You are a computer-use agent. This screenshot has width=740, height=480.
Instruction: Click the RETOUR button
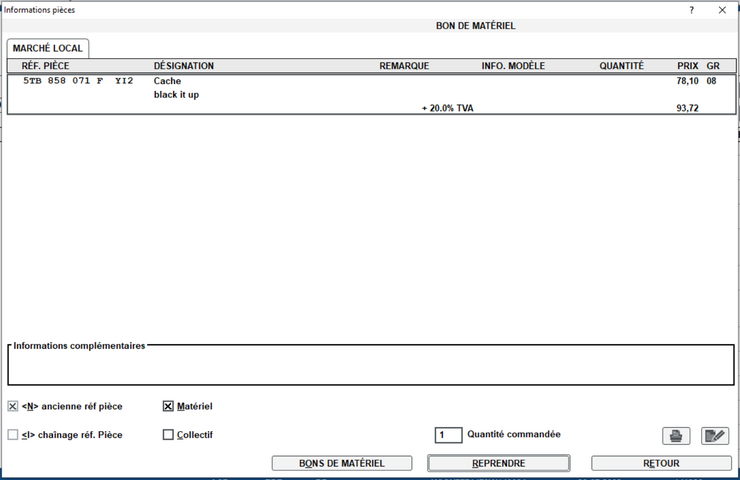tap(661, 464)
